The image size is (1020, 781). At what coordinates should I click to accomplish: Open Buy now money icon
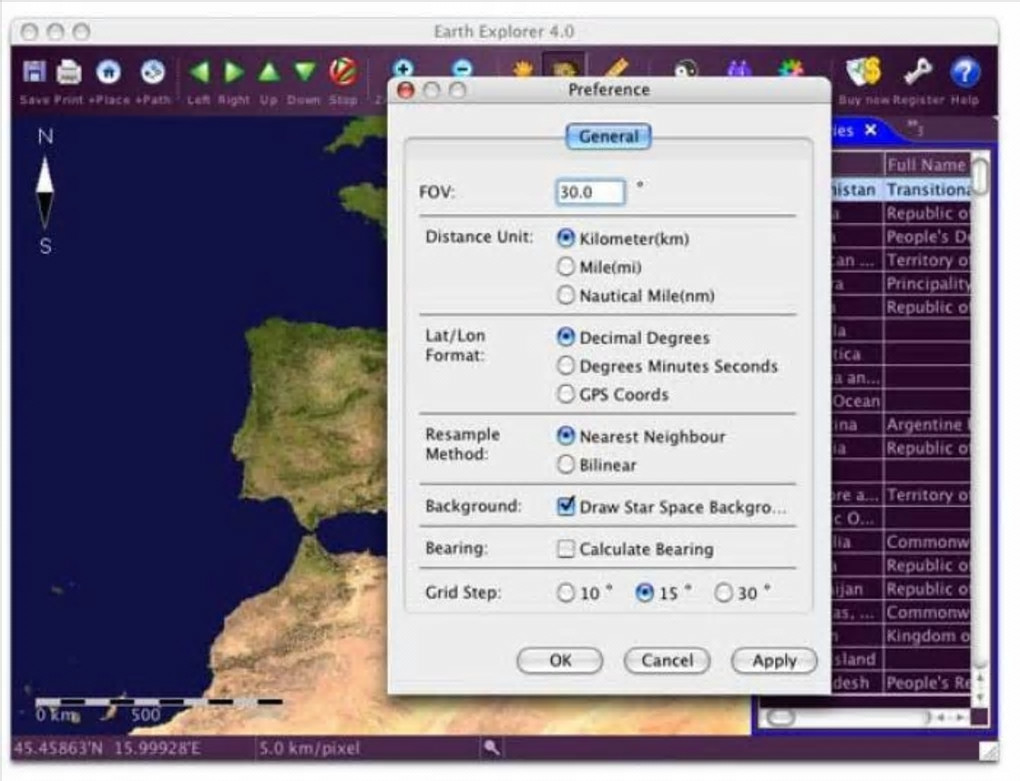(x=864, y=72)
